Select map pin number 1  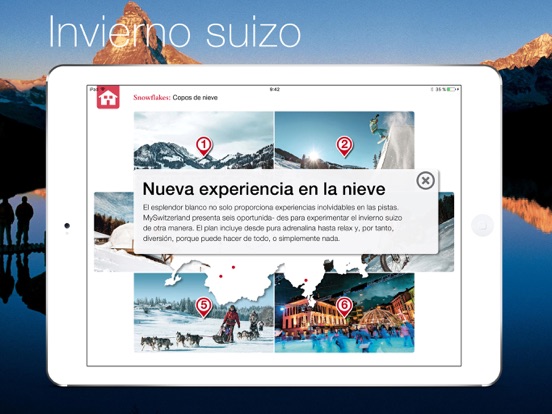coord(204,146)
